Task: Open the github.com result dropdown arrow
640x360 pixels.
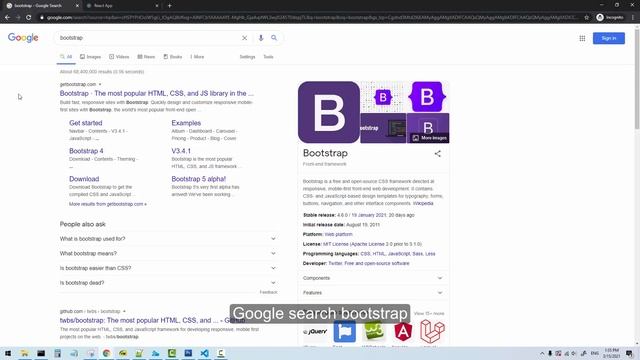Action: (x=124, y=311)
